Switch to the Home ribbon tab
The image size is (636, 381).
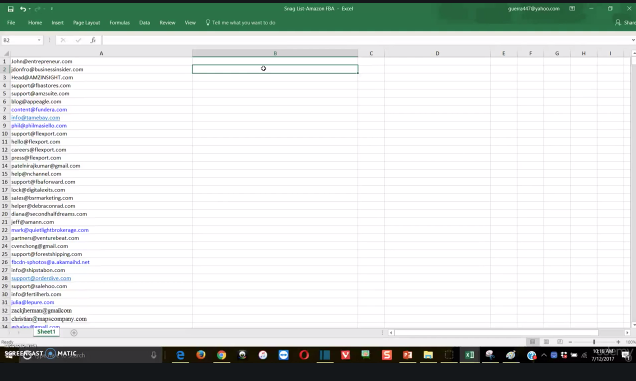(x=35, y=23)
